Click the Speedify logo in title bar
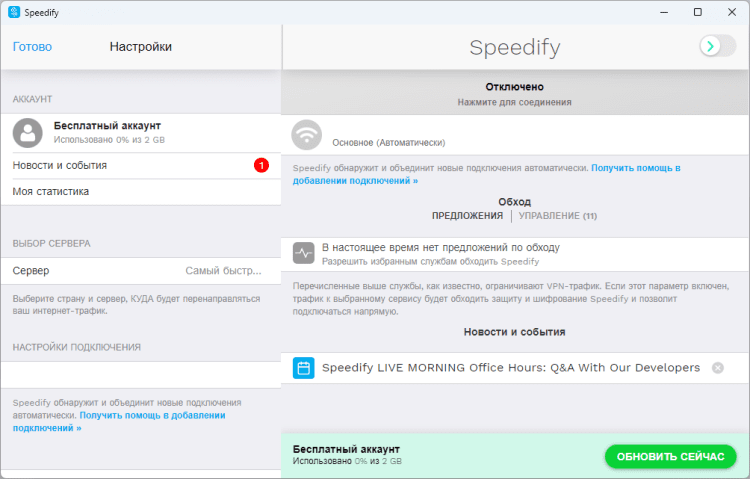This screenshot has width=750, height=479. click(x=14, y=12)
